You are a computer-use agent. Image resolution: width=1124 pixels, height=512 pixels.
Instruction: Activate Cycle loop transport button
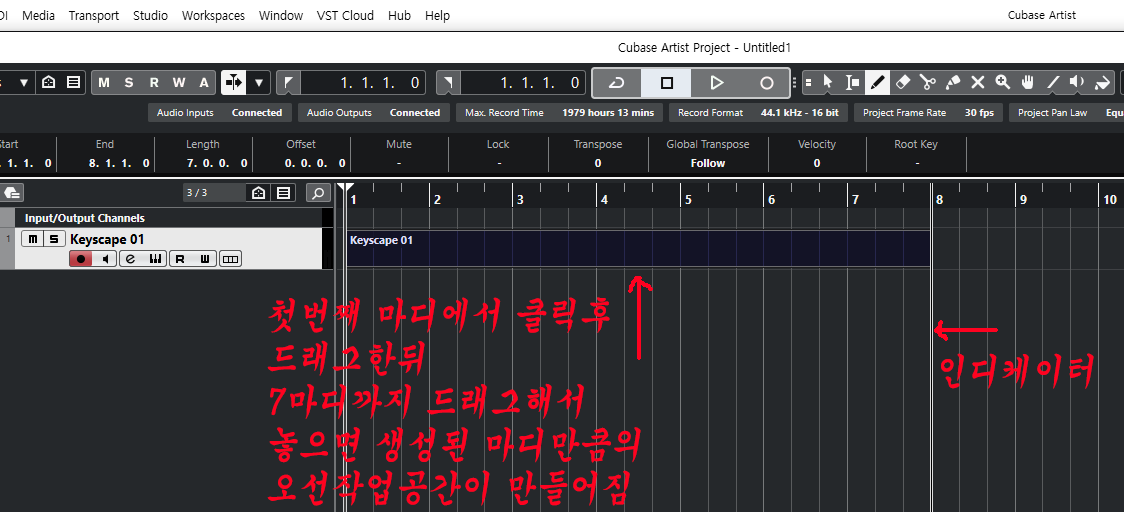click(x=616, y=83)
